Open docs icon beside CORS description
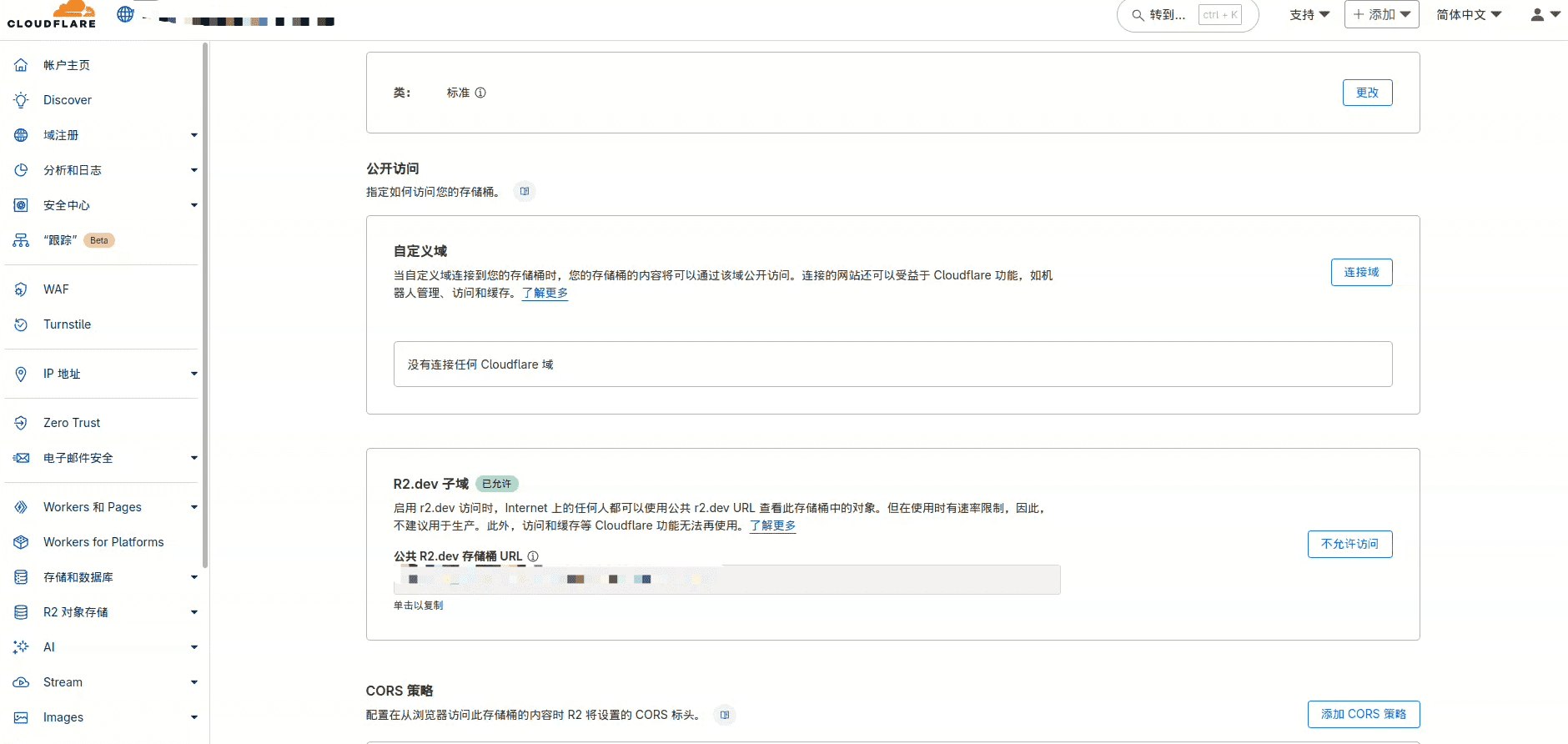Screen dimensions: 1568x744 tap(725, 715)
